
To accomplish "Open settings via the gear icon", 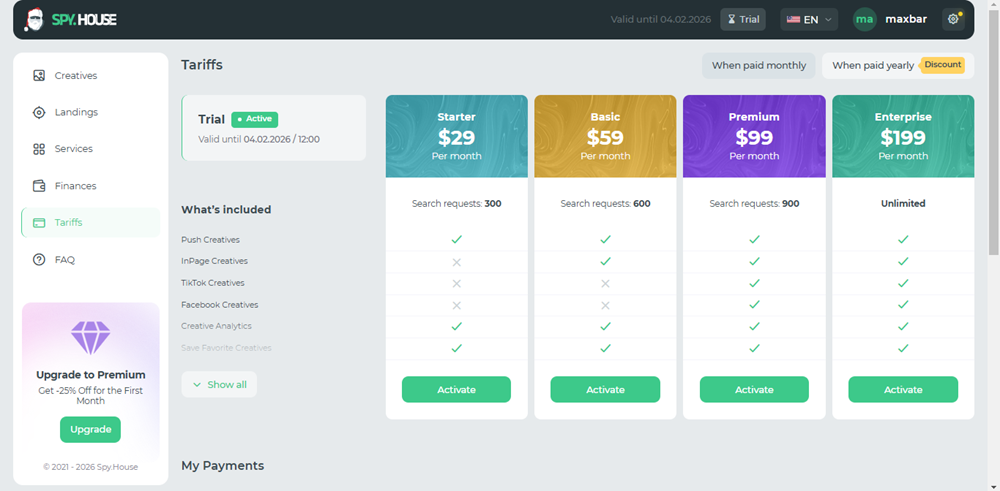I will click(x=953, y=19).
